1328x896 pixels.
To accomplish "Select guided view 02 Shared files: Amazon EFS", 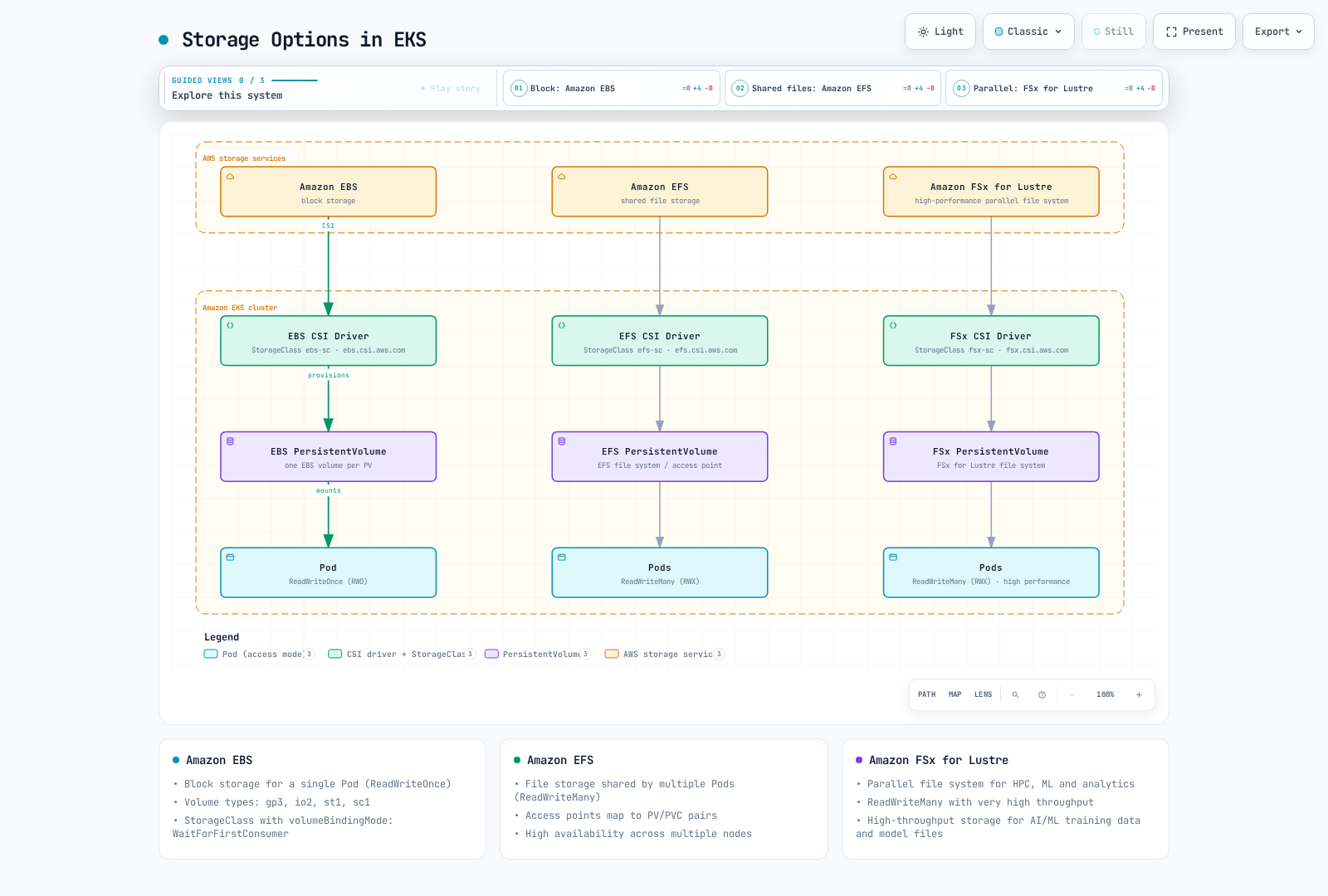I will (832, 88).
